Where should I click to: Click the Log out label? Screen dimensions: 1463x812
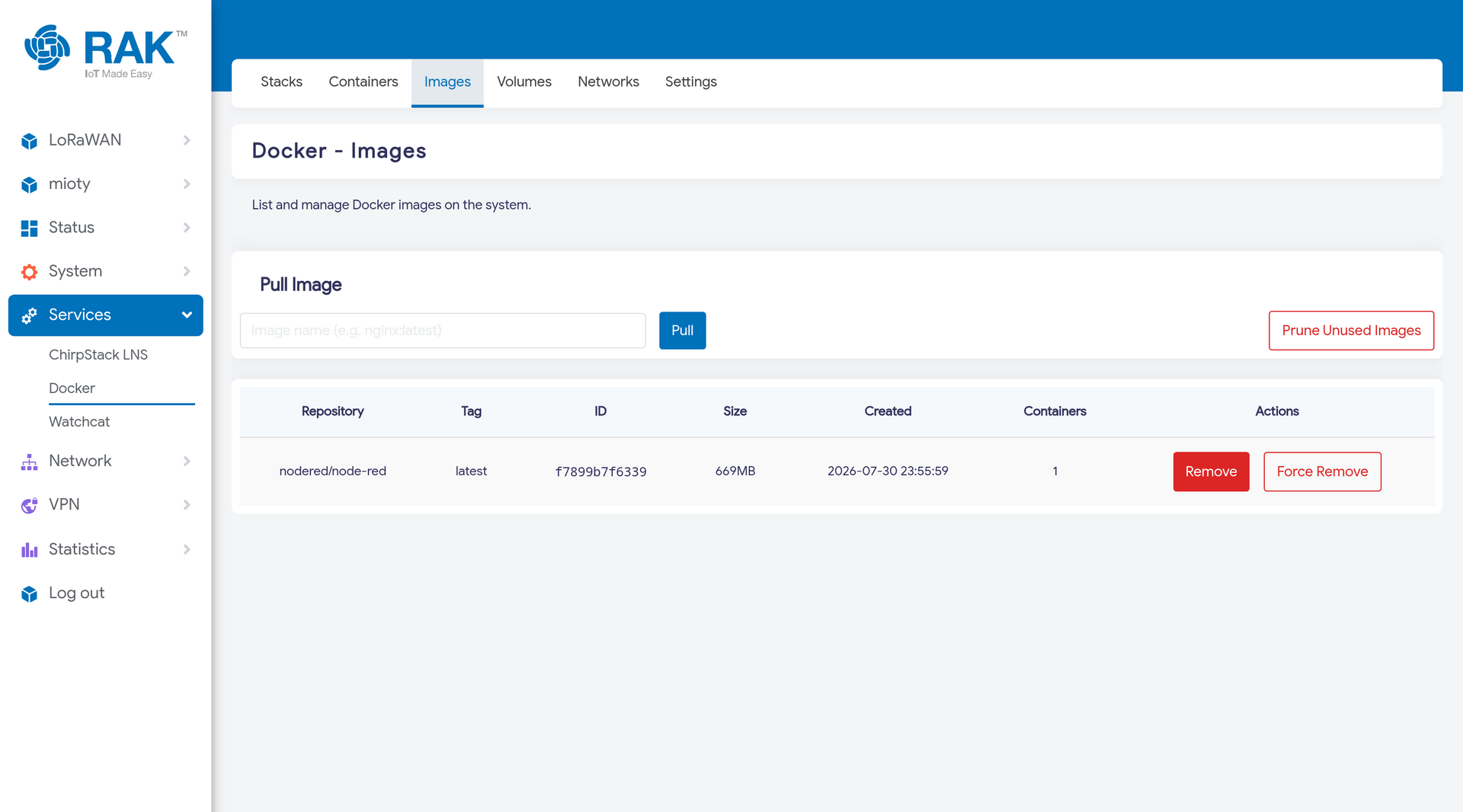[76, 593]
